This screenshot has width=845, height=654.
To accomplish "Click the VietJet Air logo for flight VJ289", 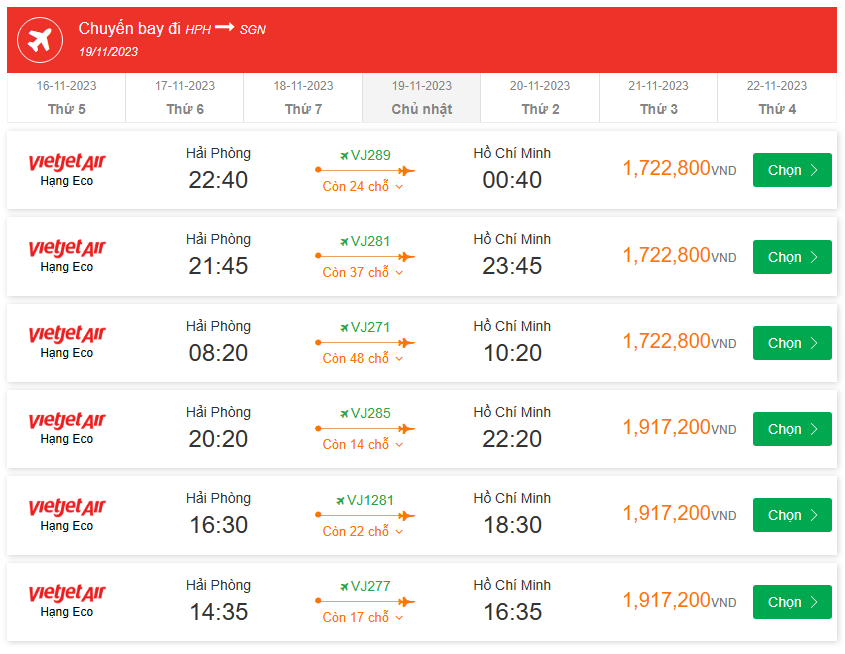I will tap(67, 161).
